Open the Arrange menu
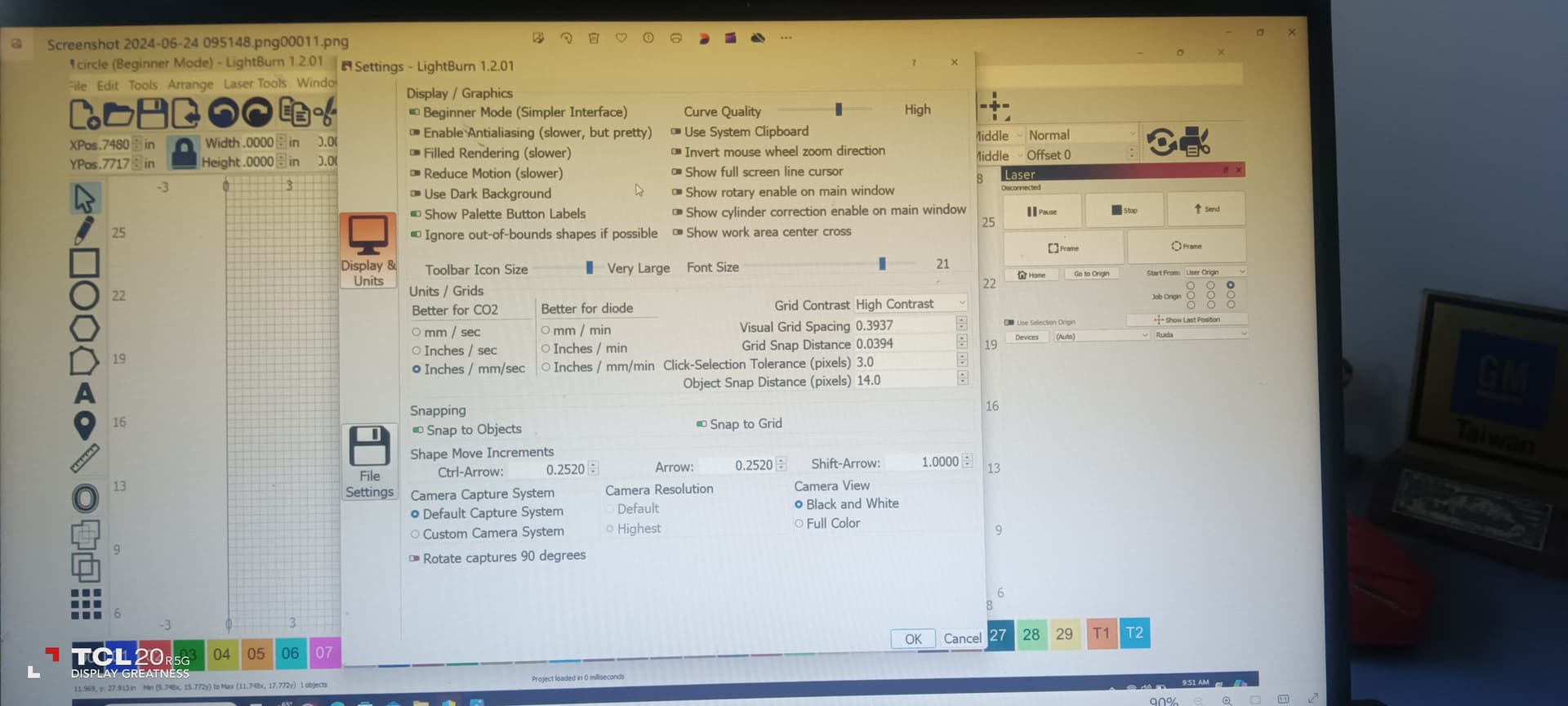The height and width of the screenshot is (706, 1568). [190, 84]
